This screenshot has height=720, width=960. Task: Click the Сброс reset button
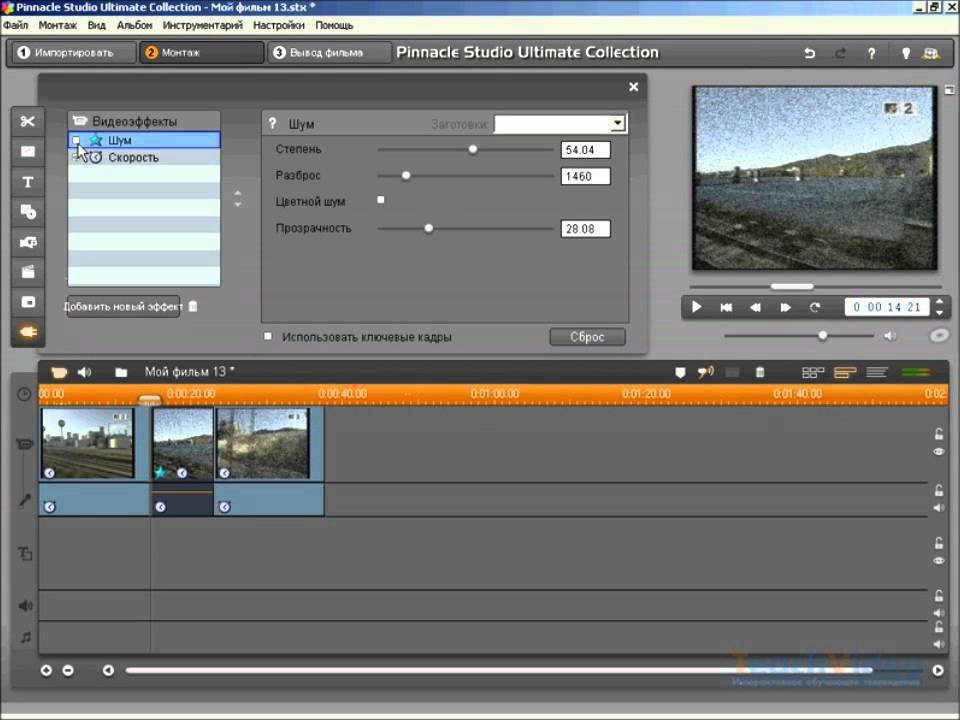587,337
